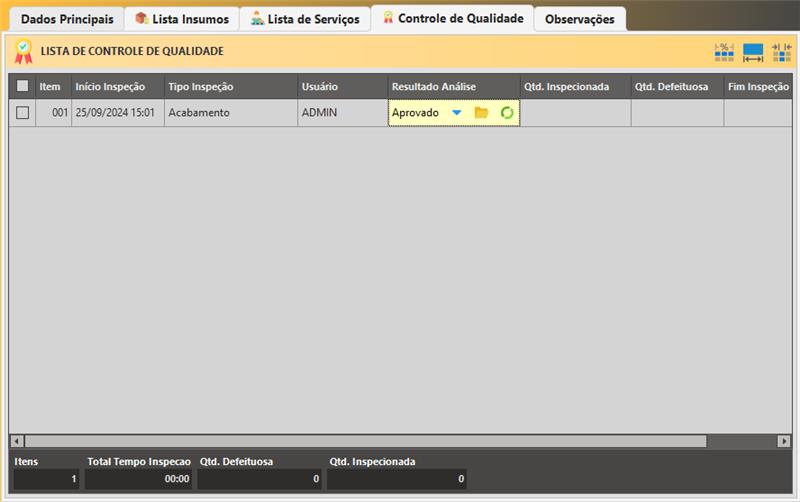Screen dimensions: 800x502
Task: Check the checkbox for item 001 row
Action: pos(23,113)
